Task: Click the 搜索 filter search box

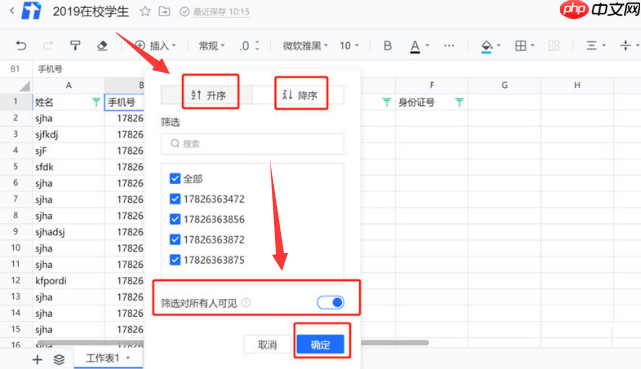Action: (x=252, y=144)
